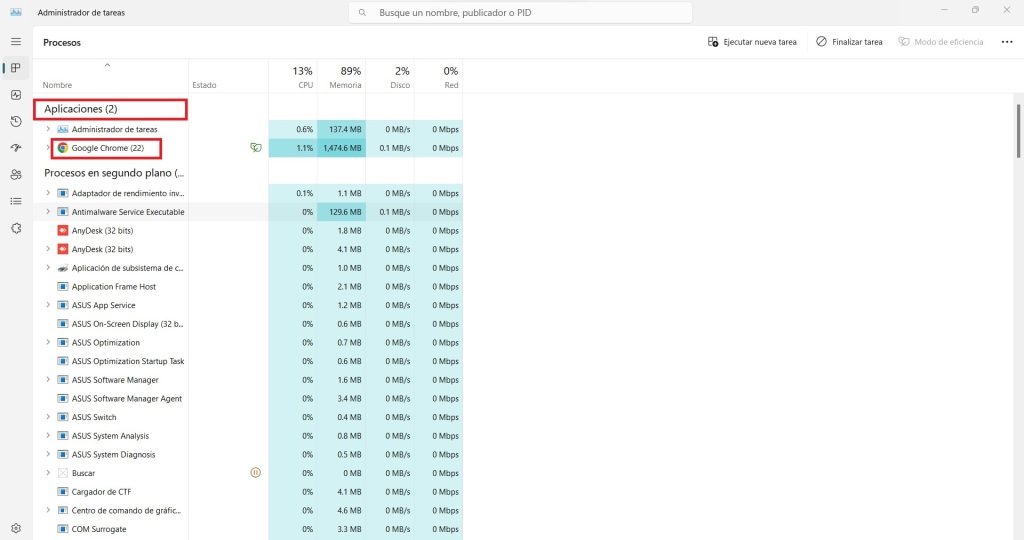This screenshot has height=540, width=1024.
Task: Click the search magnifier icon
Action: [x=362, y=12]
